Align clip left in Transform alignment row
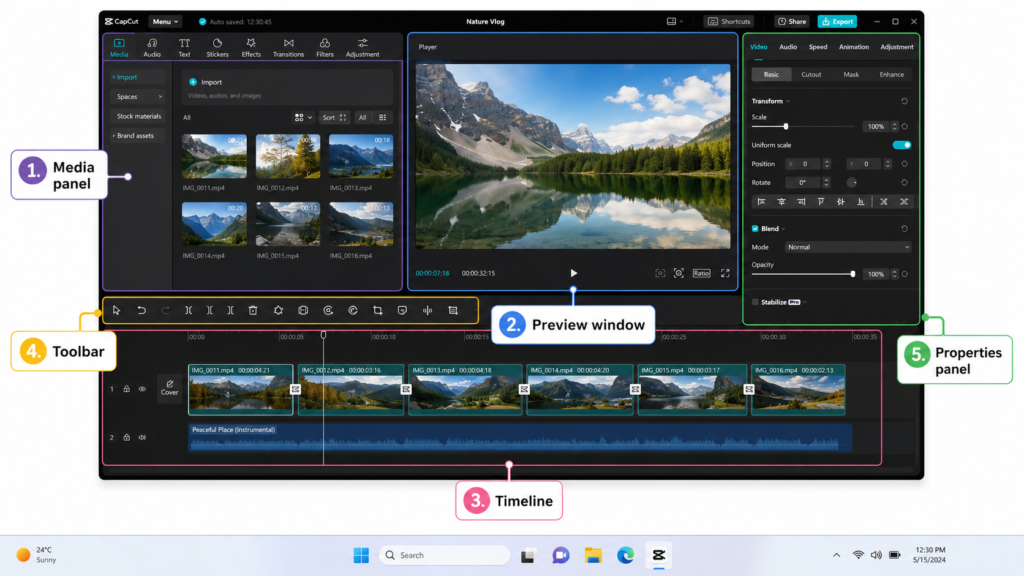The image size is (1024, 576). 761,202
